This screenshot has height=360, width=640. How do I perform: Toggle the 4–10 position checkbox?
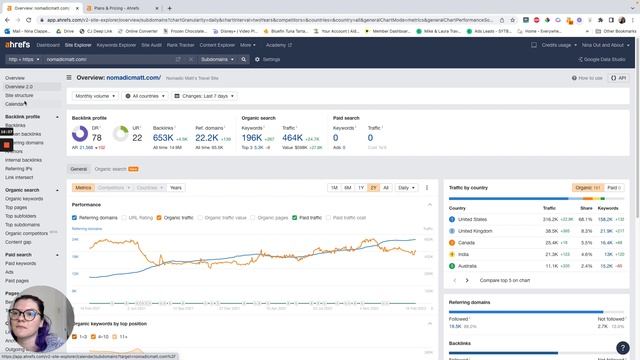[x=93, y=337]
